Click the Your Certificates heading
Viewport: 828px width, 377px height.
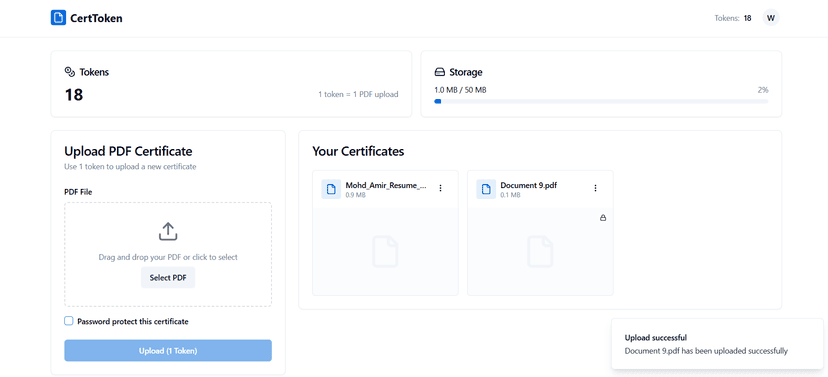(358, 152)
